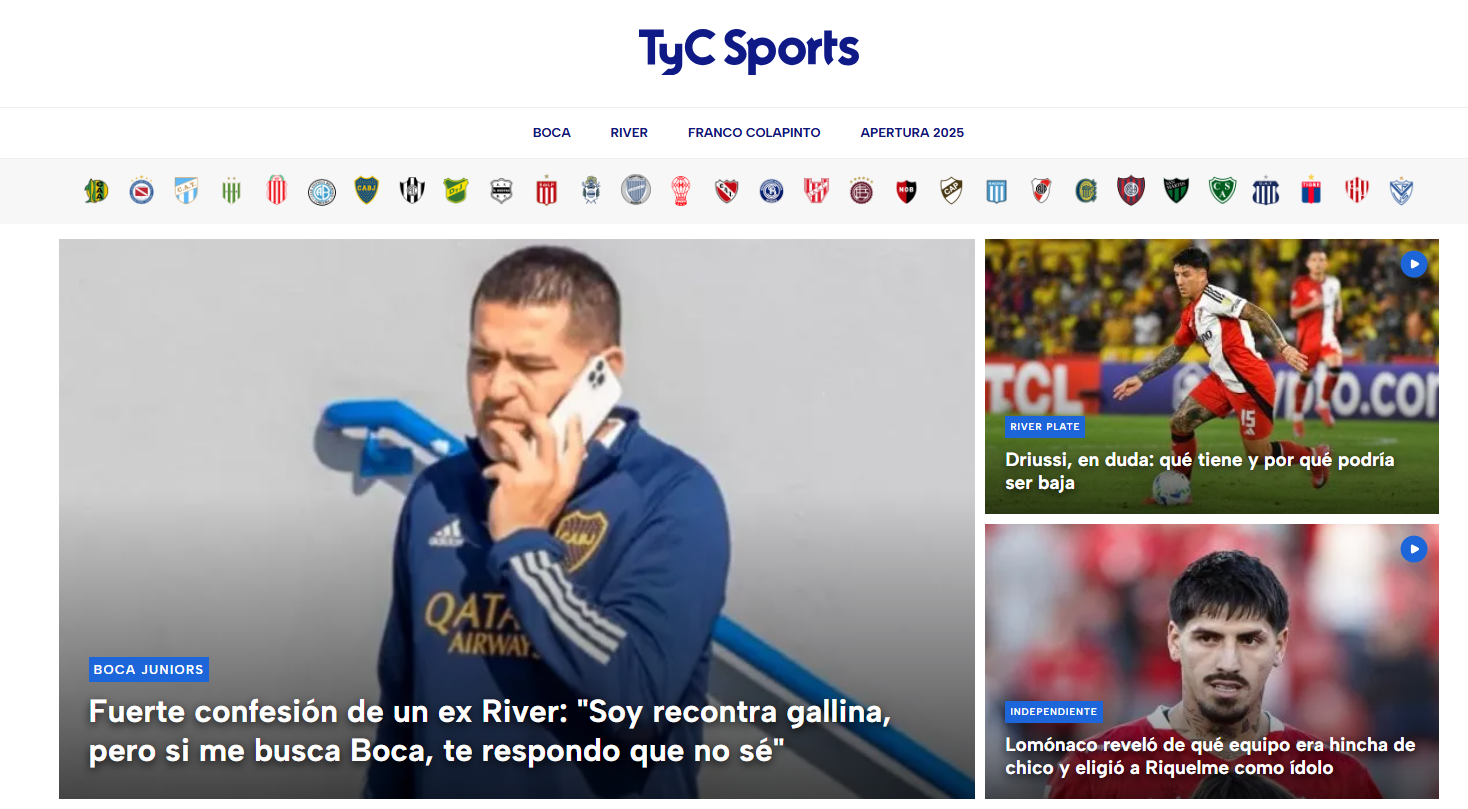Play the Lomónaco article video
This screenshot has height=809, width=1468.
tap(1413, 549)
